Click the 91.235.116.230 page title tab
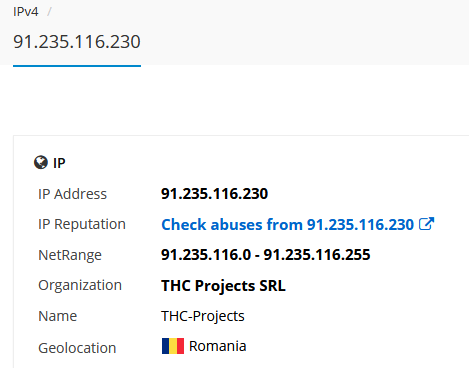The height and width of the screenshot is (368, 469). [77, 42]
